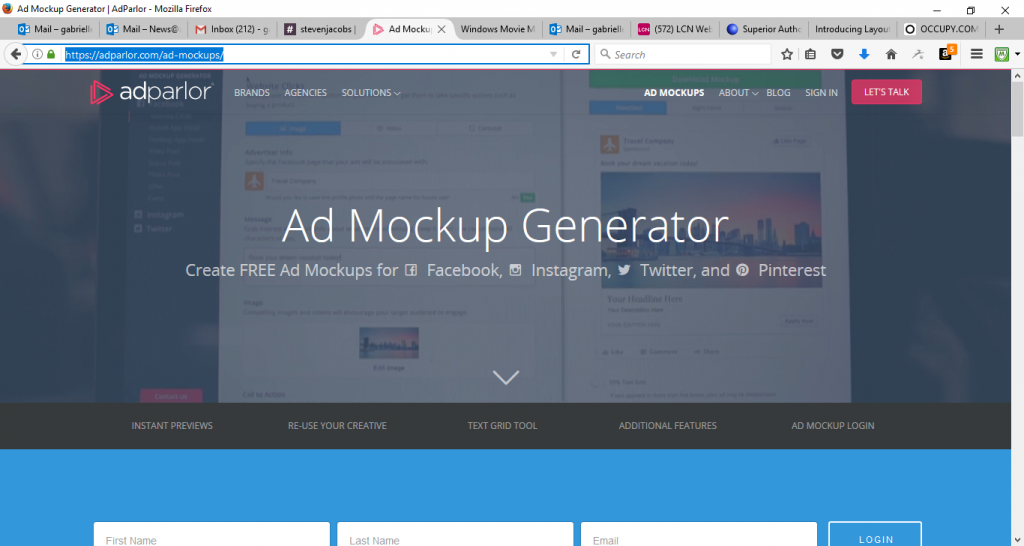Reload the page with the refresh icon
The image size is (1024, 546).
pyautogui.click(x=576, y=54)
